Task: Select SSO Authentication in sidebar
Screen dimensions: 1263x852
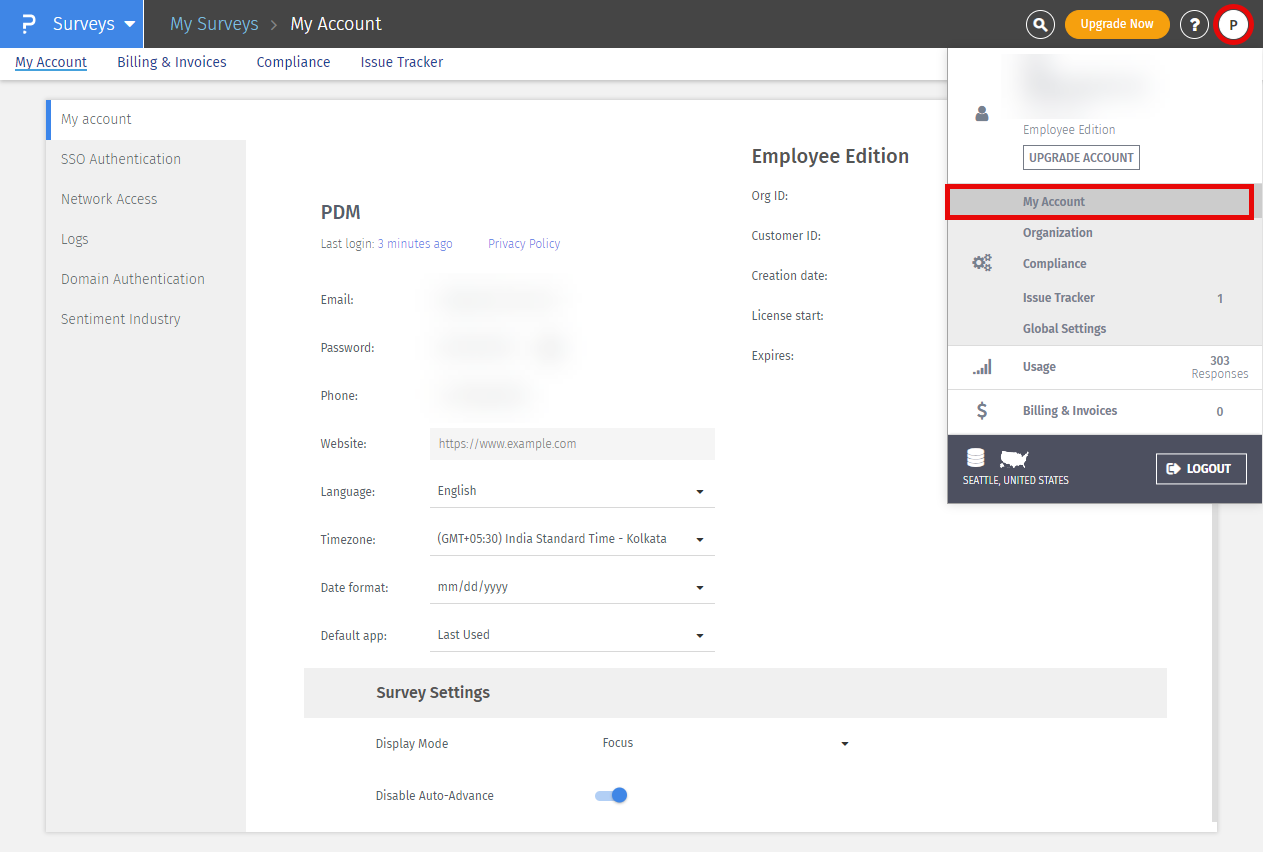Action: tap(121, 159)
